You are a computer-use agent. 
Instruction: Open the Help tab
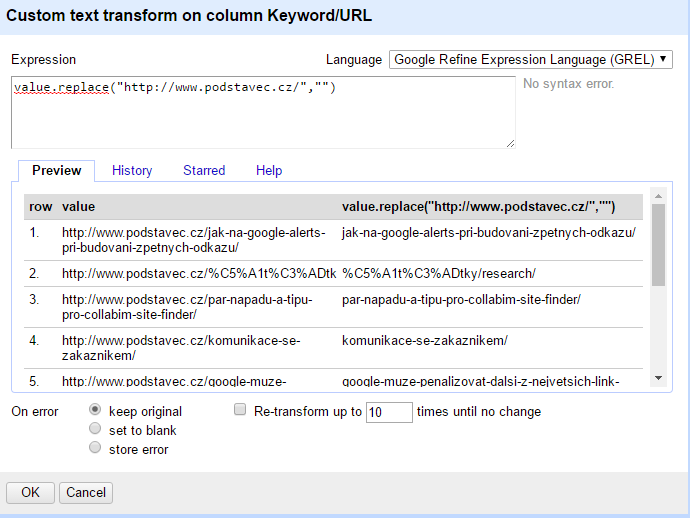click(x=269, y=170)
